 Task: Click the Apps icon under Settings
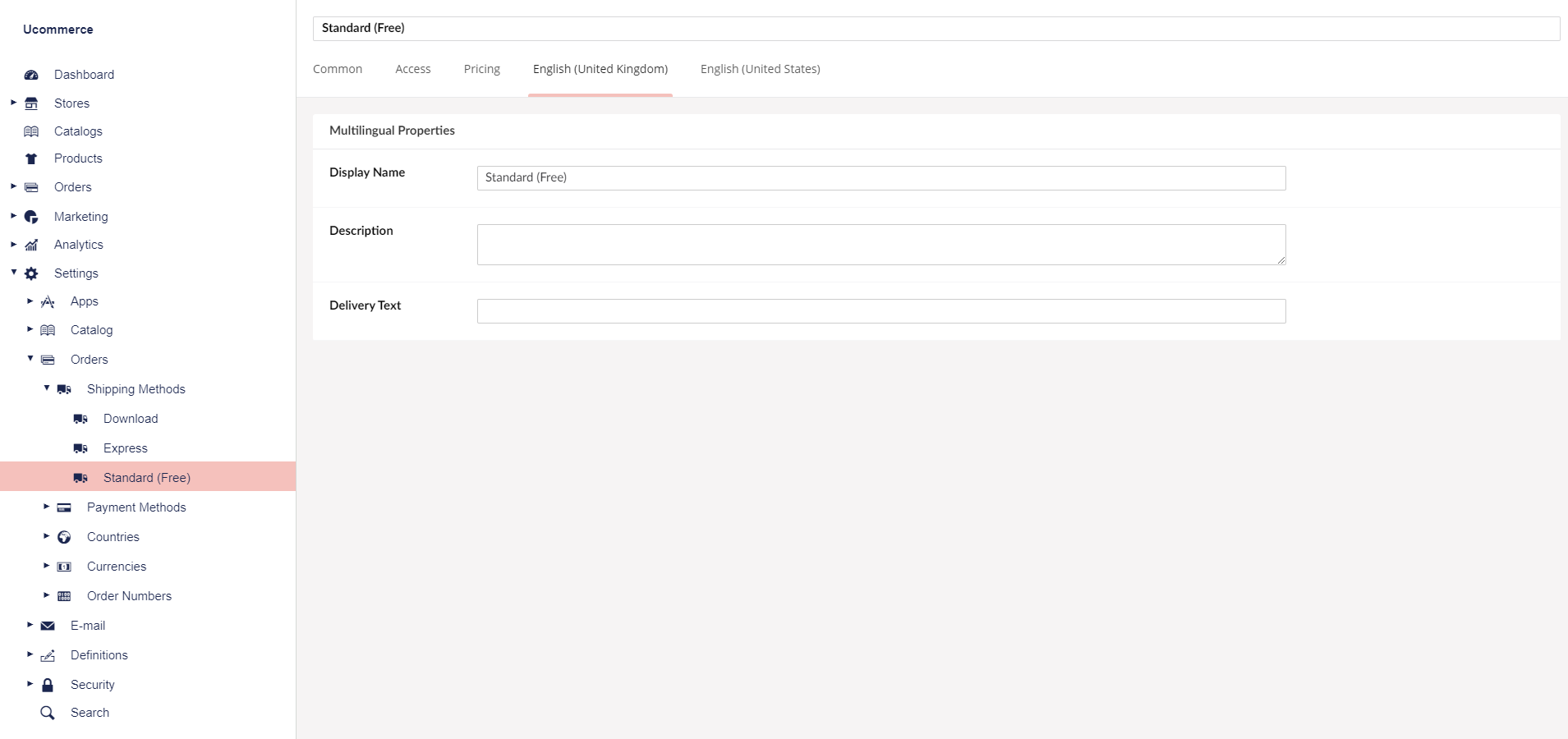(48, 302)
